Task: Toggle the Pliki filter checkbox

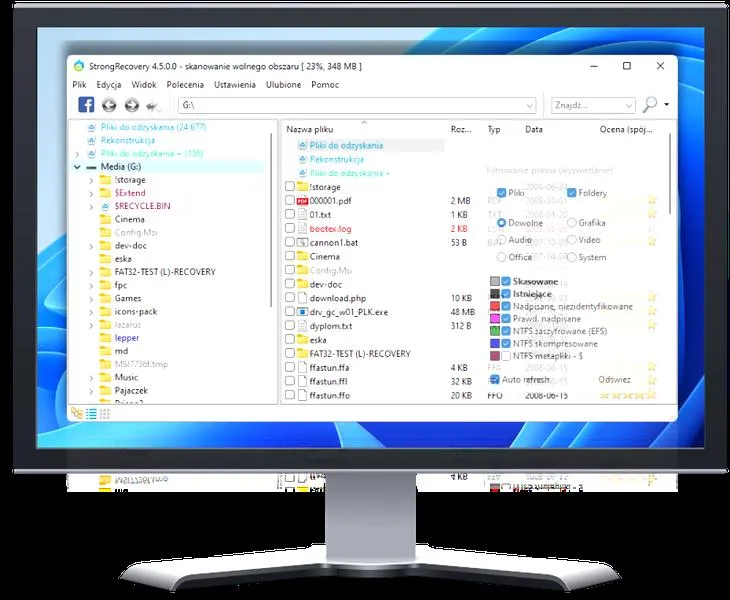Action: (501, 193)
